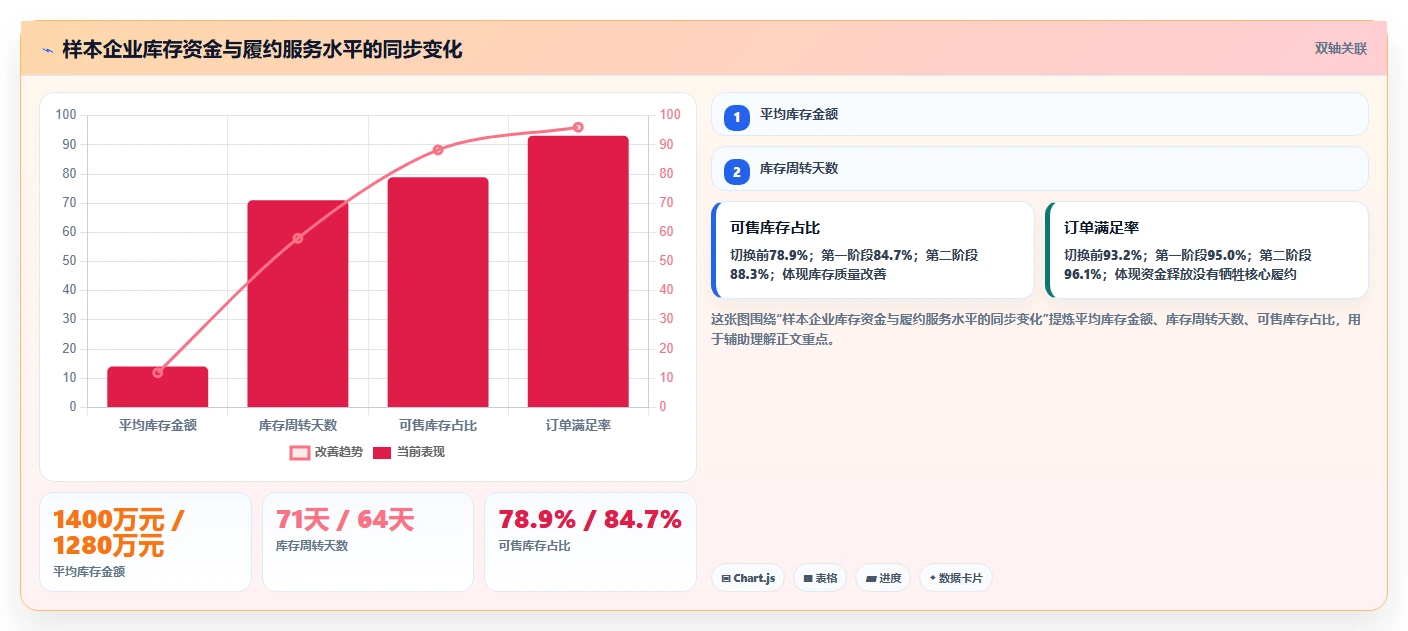The width and height of the screenshot is (1408, 631).
Task: Click the 数据卡片 tag
Action: point(956,578)
